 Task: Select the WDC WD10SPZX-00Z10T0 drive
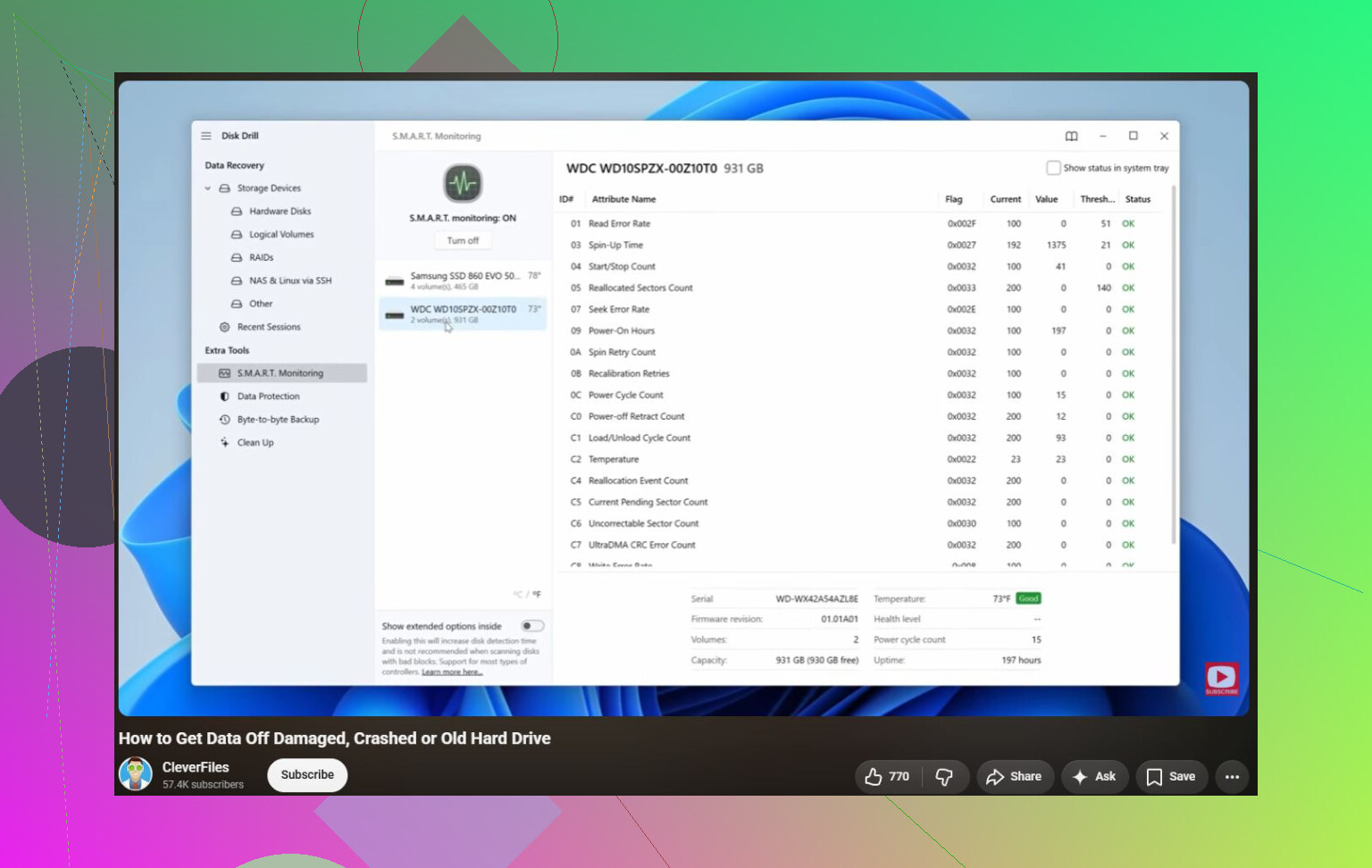tap(463, 313)
